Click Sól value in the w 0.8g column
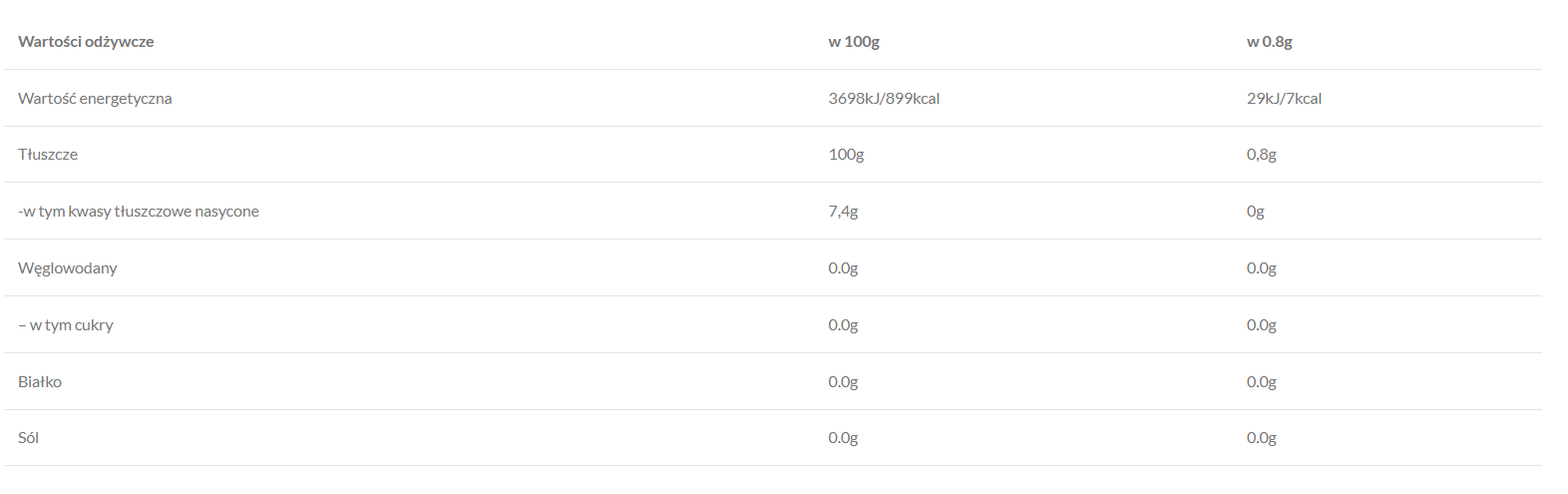This screenshot has width=1568, height=494. [x=1261, y=438]
